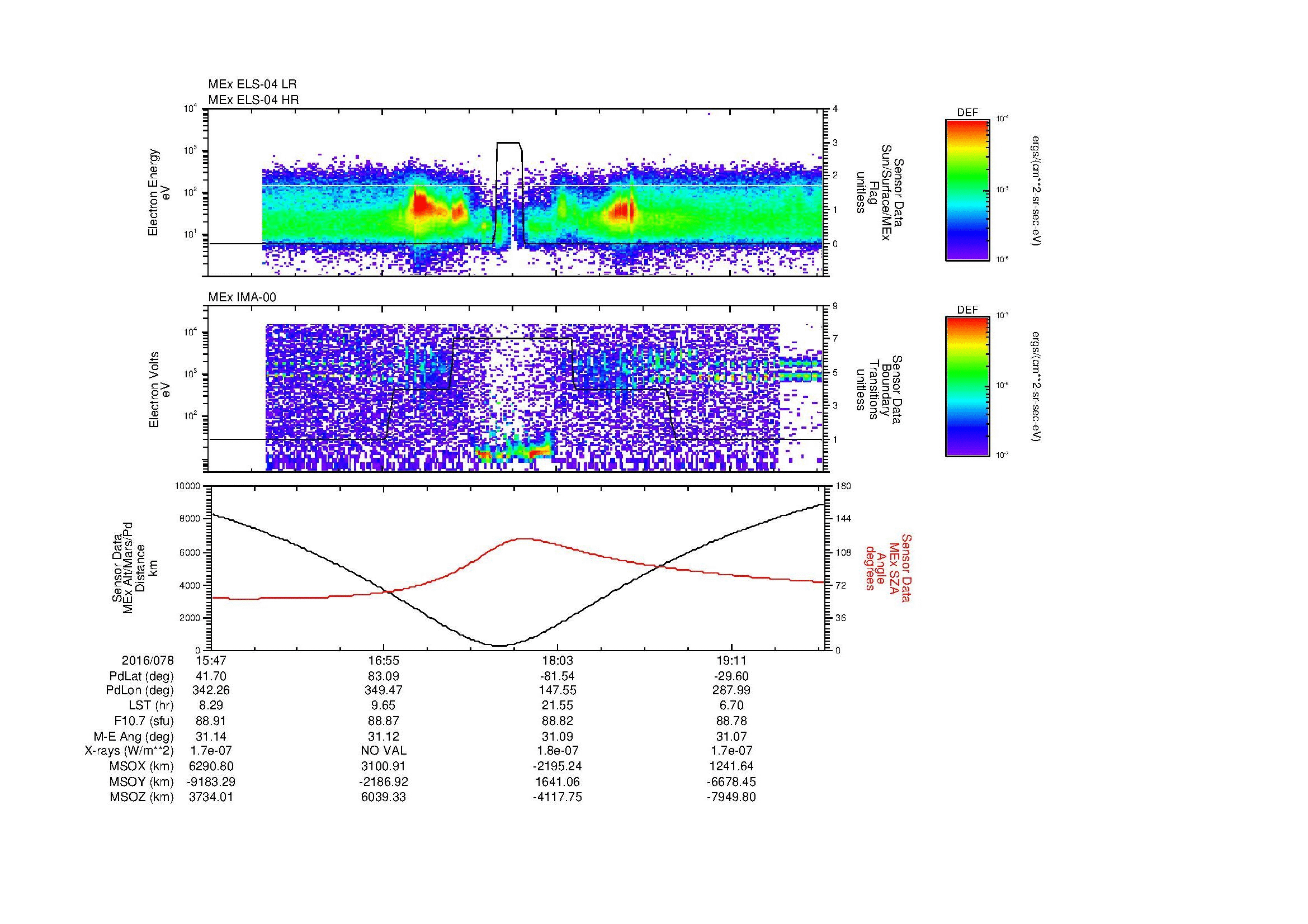Click the F10.7 value '88.91'
Screen dimensions: 1308x924
(x=211, y=721)
